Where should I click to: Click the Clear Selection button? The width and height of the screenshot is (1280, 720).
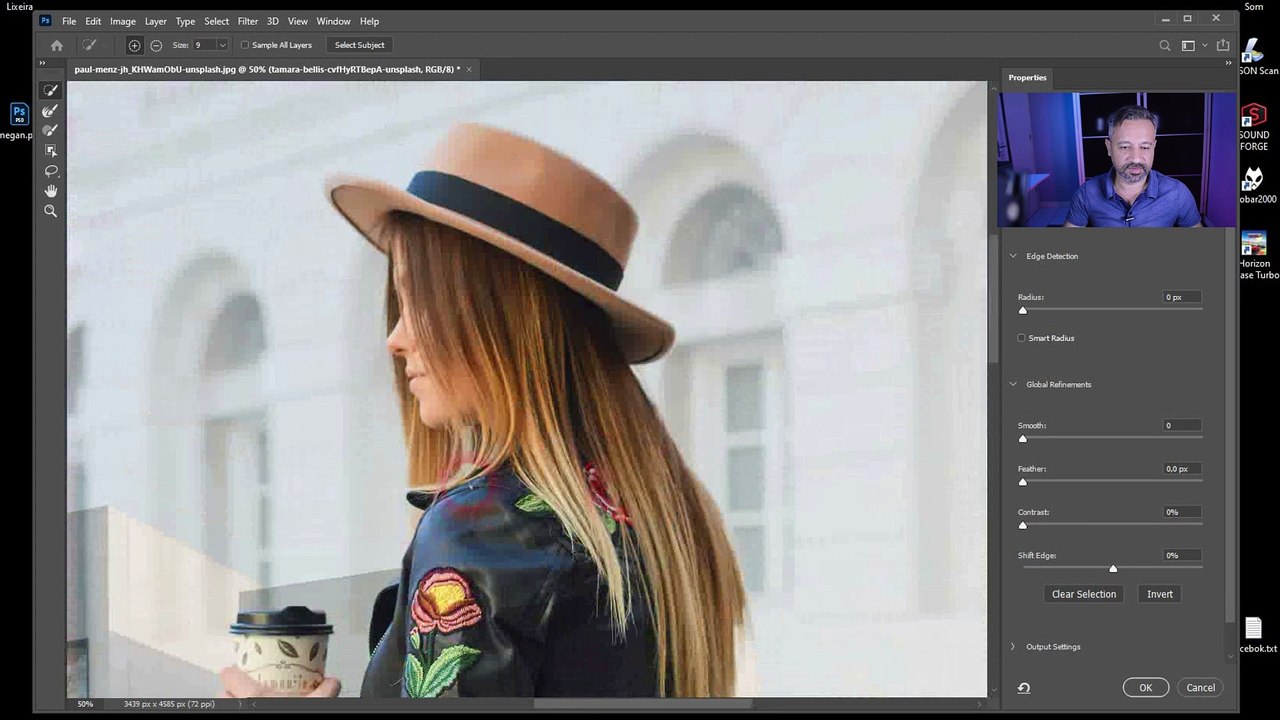pyautogui.click(x=1084, y=594)
